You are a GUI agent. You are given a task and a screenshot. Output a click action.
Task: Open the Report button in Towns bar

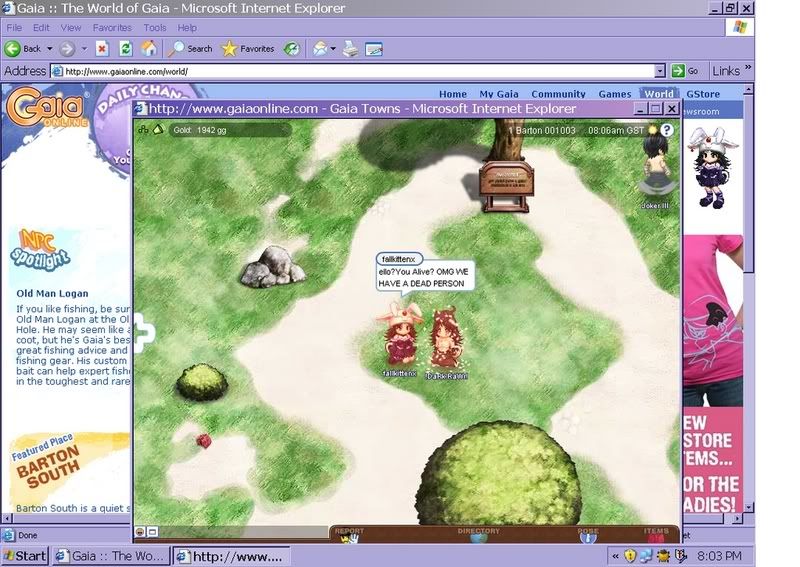pos(349,534)
